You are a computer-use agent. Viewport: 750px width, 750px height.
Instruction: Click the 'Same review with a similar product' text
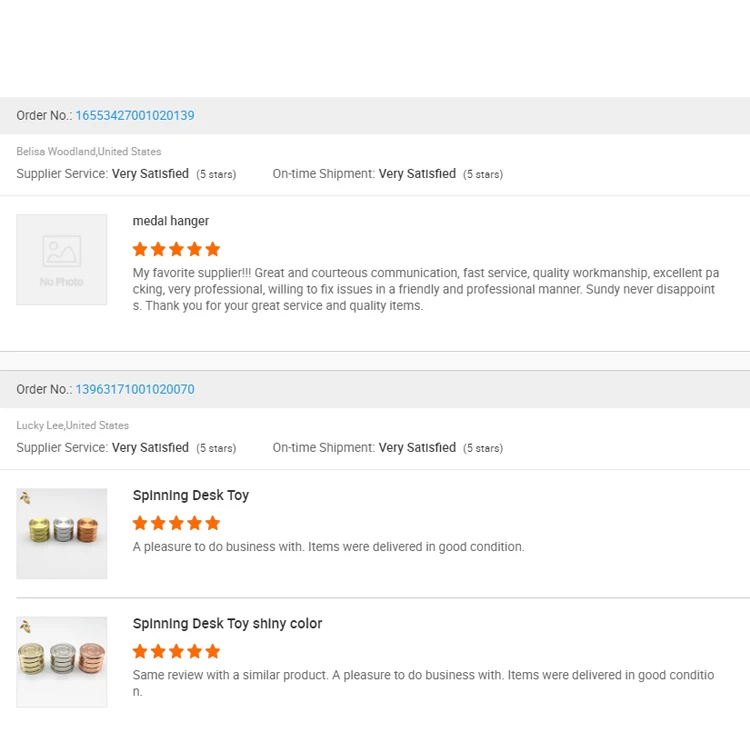(423, 682)
